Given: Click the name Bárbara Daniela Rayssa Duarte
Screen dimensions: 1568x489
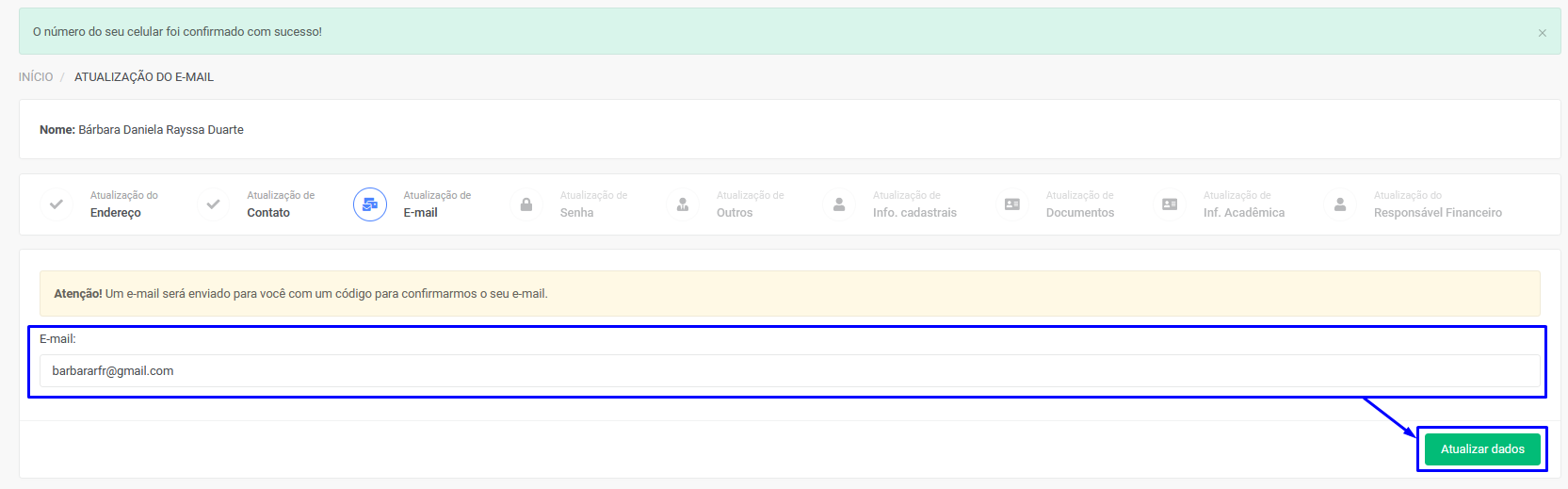Looking at the screenshot, I should (161, 130).
